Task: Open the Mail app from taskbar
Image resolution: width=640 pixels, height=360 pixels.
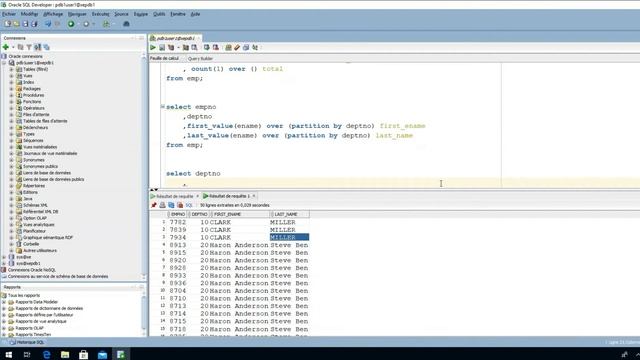Action: [102, 354]
